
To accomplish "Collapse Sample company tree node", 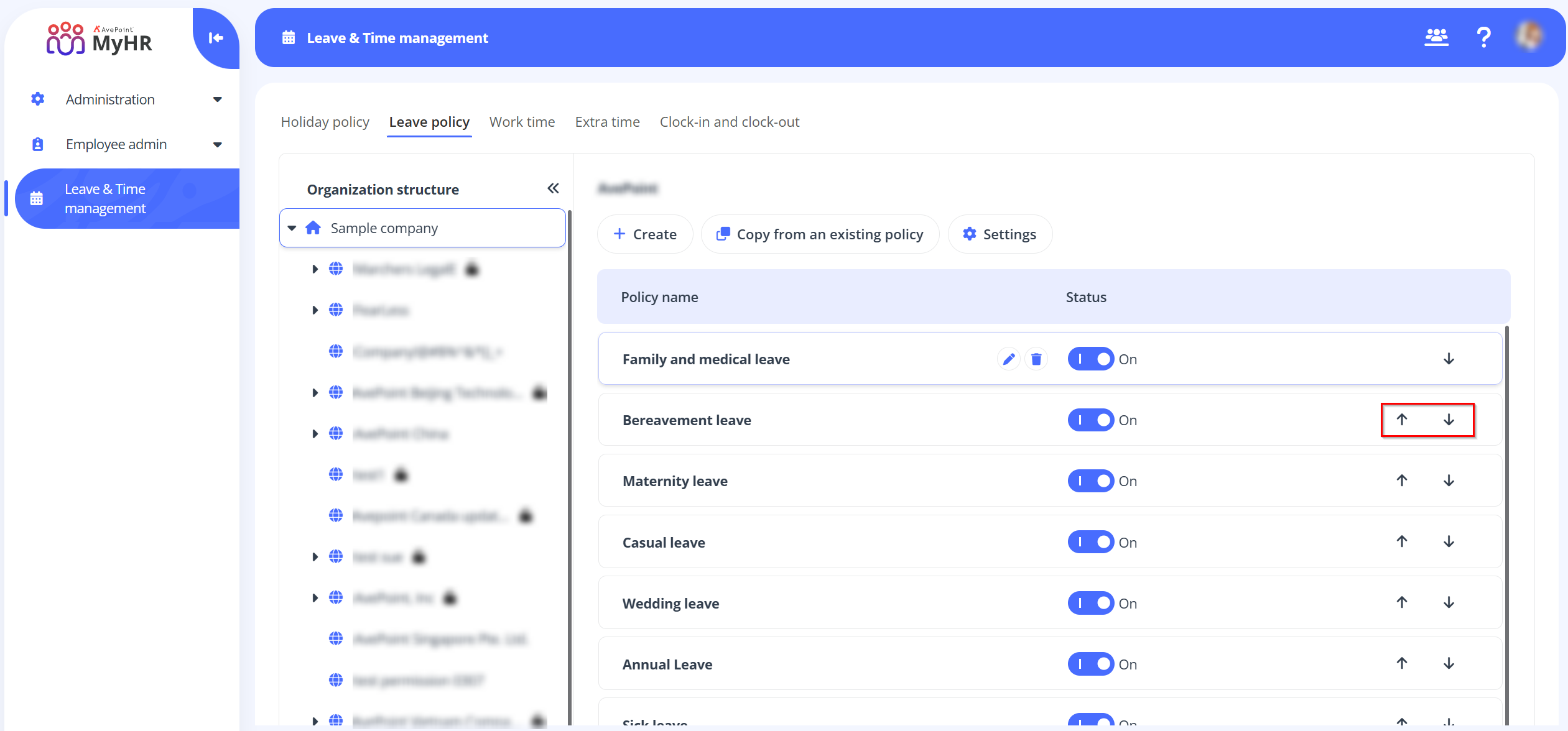I will click(292, 228).
